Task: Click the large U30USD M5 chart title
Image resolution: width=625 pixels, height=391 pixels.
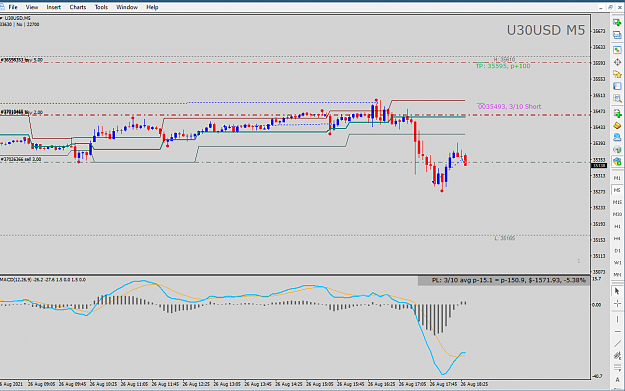Action: pyautogui.click(x=546, y=30)
